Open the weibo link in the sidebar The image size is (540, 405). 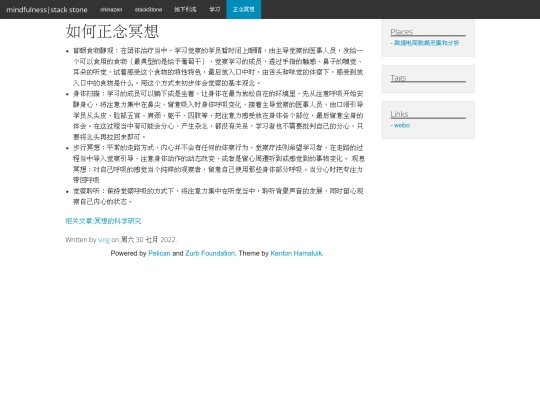(x=400, y=125)
